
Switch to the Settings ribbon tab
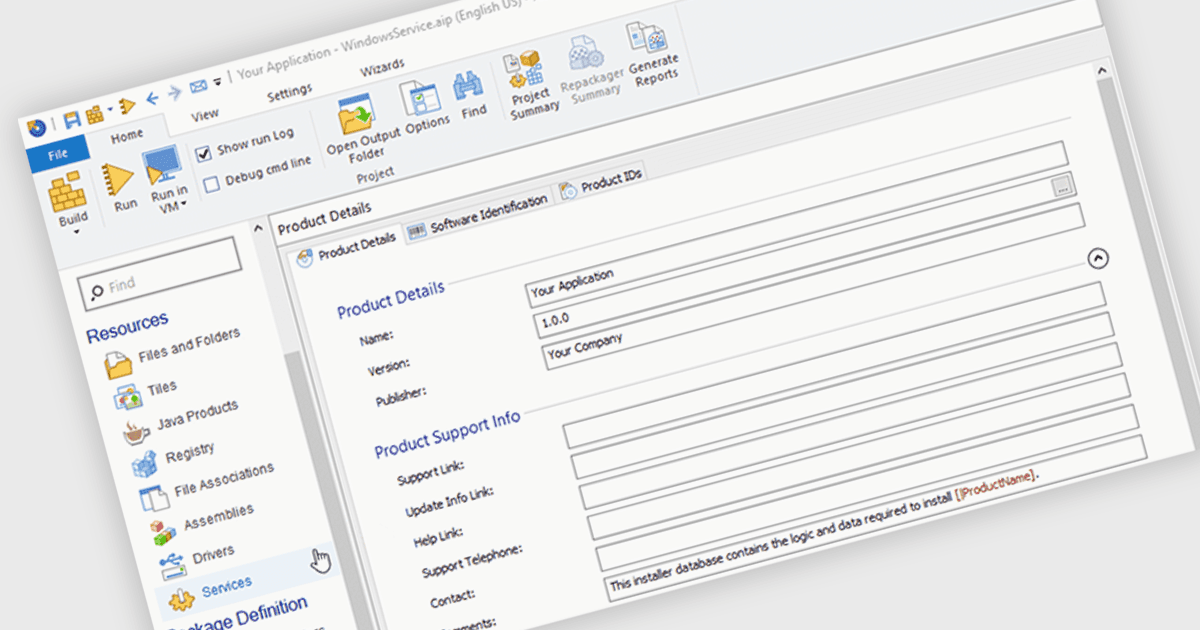(x=290, y=92)
